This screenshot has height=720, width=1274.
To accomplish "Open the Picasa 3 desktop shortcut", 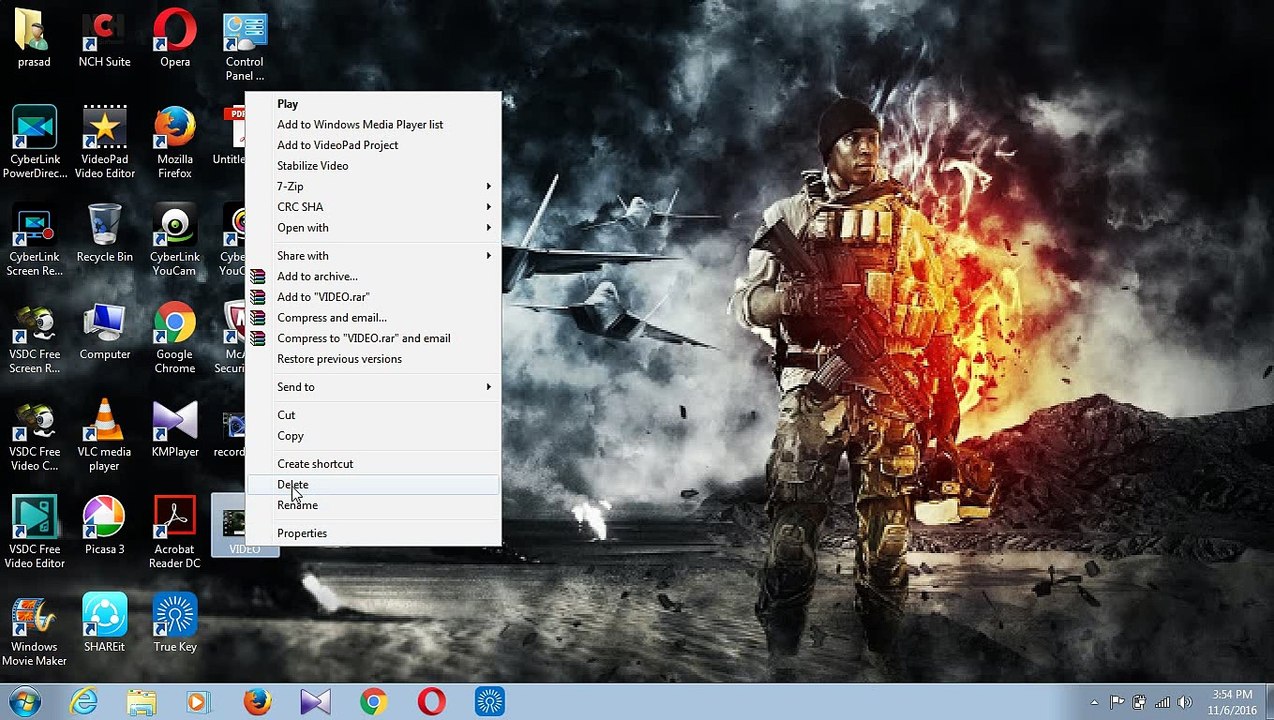I will pos(104,526).
